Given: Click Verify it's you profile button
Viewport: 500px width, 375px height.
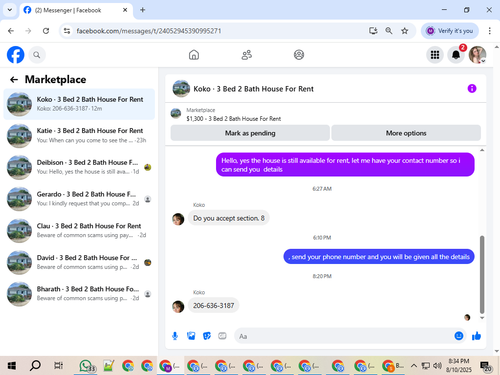Looking at the screenshot, I should [x=450, y=31].
